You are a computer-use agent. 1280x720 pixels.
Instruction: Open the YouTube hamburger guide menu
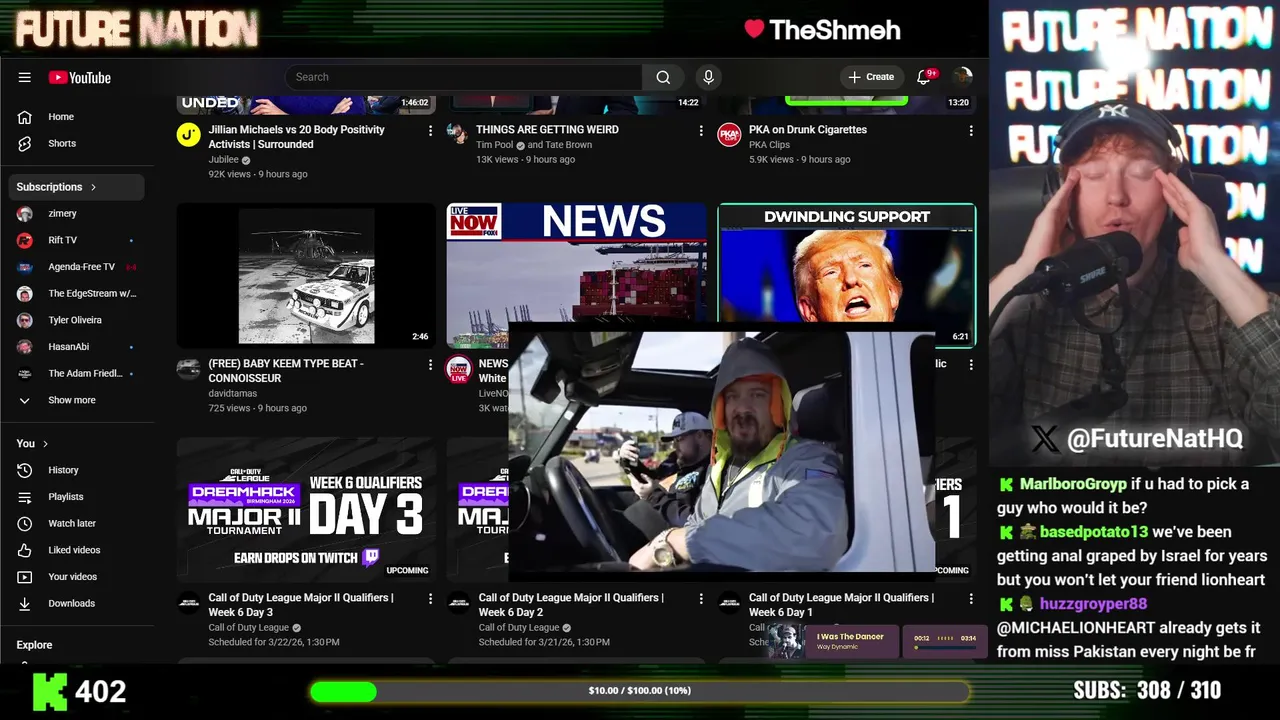(24, 77)
